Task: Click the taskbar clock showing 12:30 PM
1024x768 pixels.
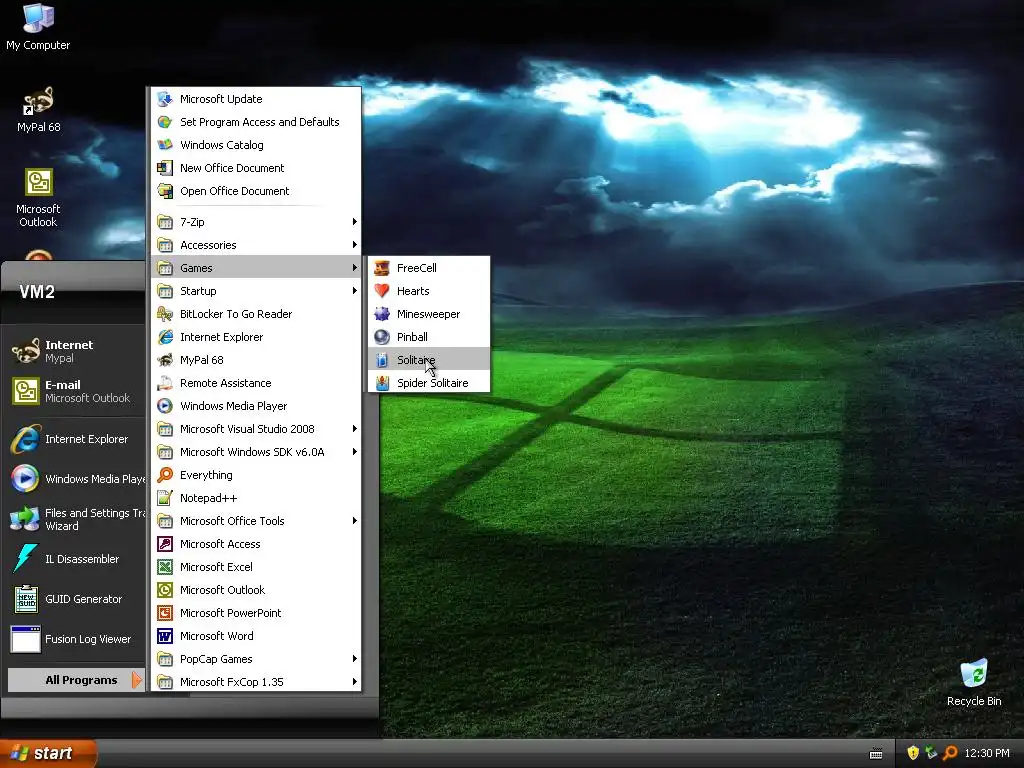Action: click(987, 753)
